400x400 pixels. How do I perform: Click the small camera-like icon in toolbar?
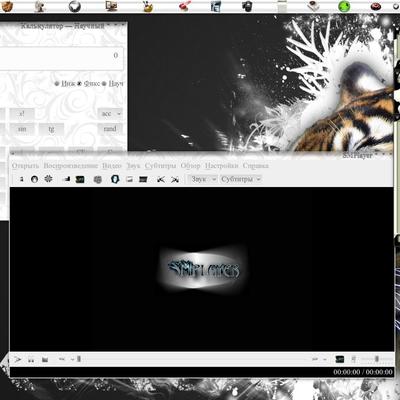pos(67,179)
